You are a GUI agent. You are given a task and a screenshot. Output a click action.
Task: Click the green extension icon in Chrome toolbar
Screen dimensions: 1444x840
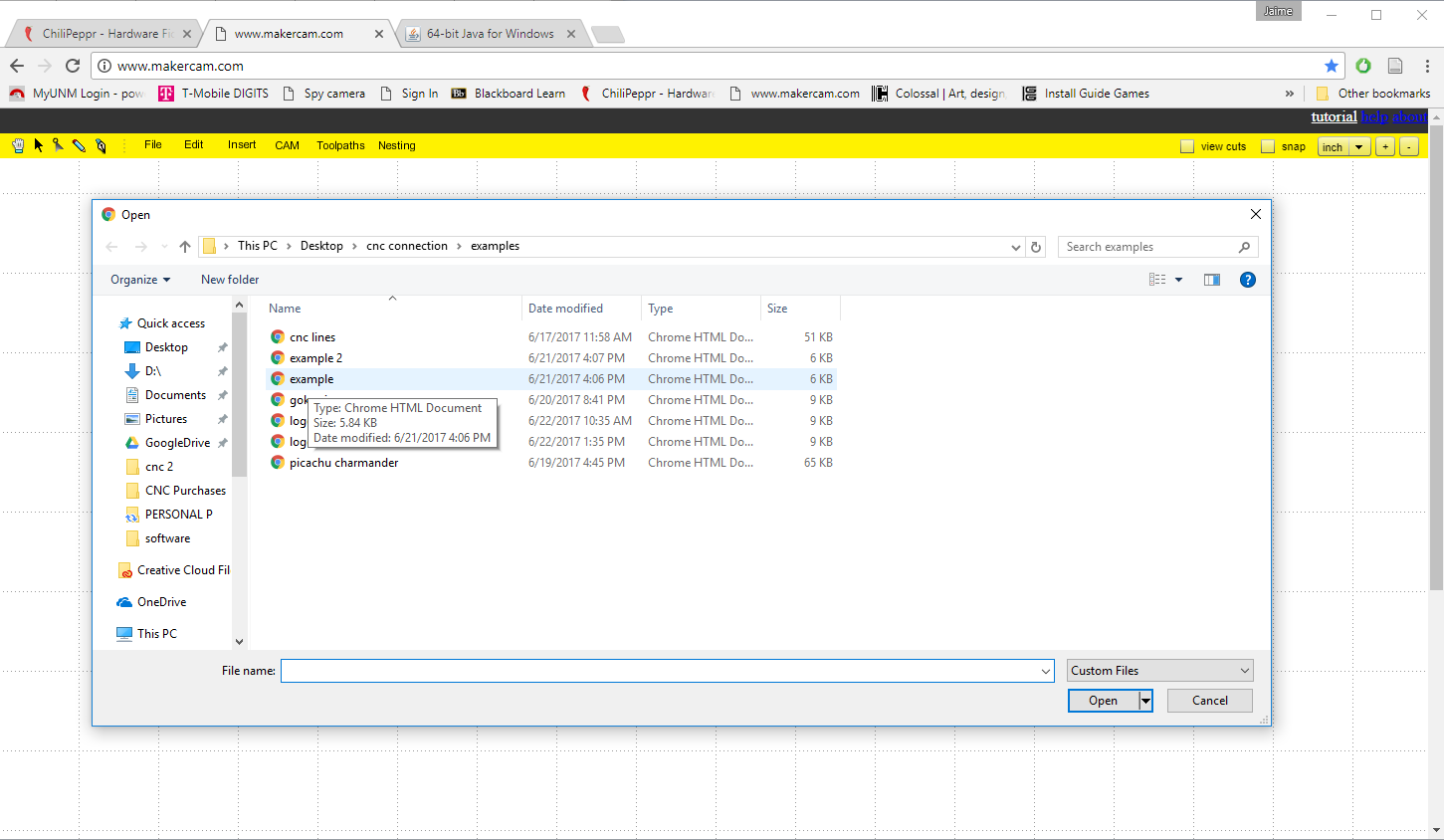1363,66
